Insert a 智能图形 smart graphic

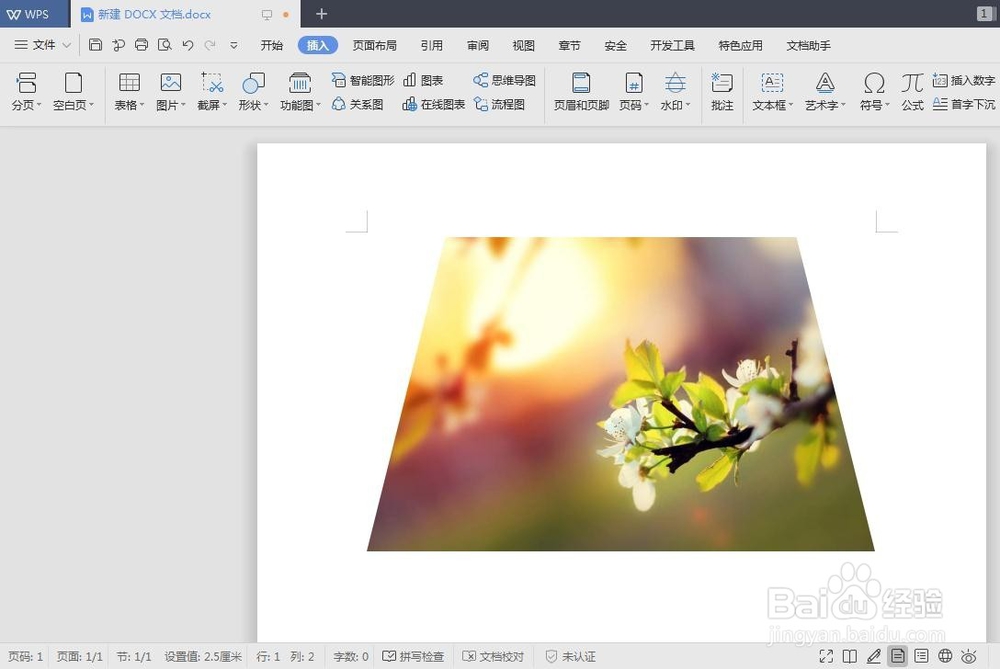363,80
